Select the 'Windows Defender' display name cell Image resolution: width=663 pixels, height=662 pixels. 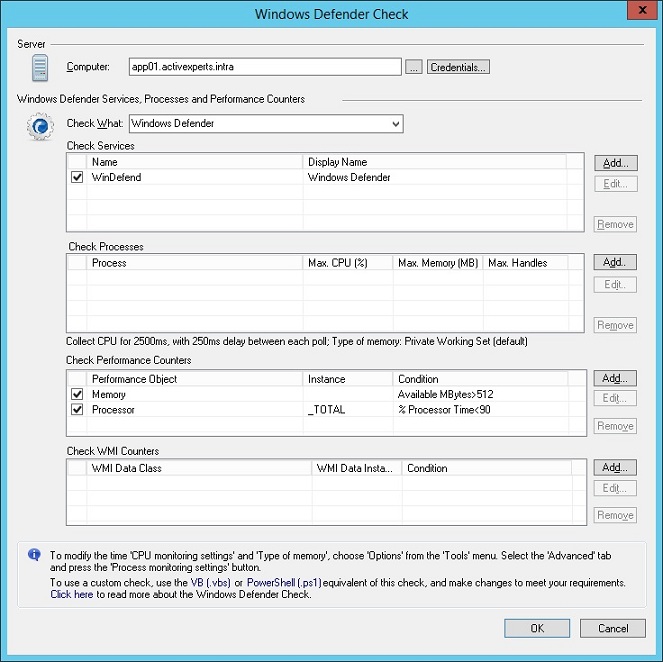pos(349,177)
